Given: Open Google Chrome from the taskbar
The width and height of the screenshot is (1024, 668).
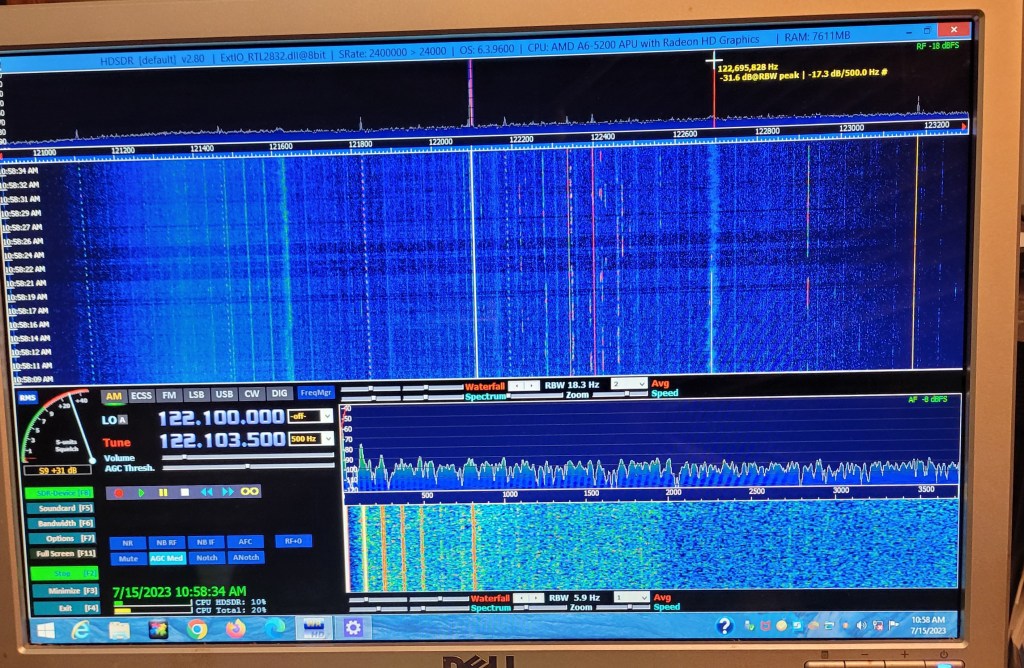Looking at the screenshot, I should click(197, 629).
